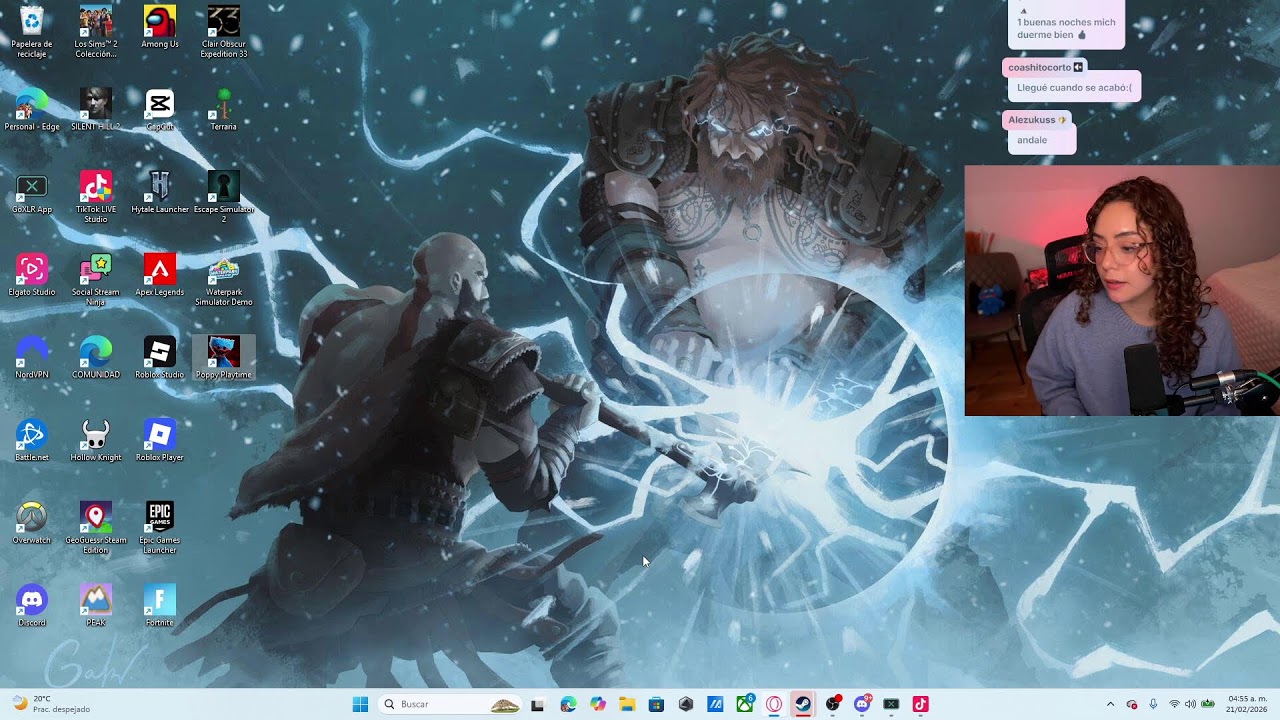Image resolution: width=1280 pixels, height=720 pixels.
Task: Select Clair Obscur Expedition 33 shortcut
Action: coord(224,32)
